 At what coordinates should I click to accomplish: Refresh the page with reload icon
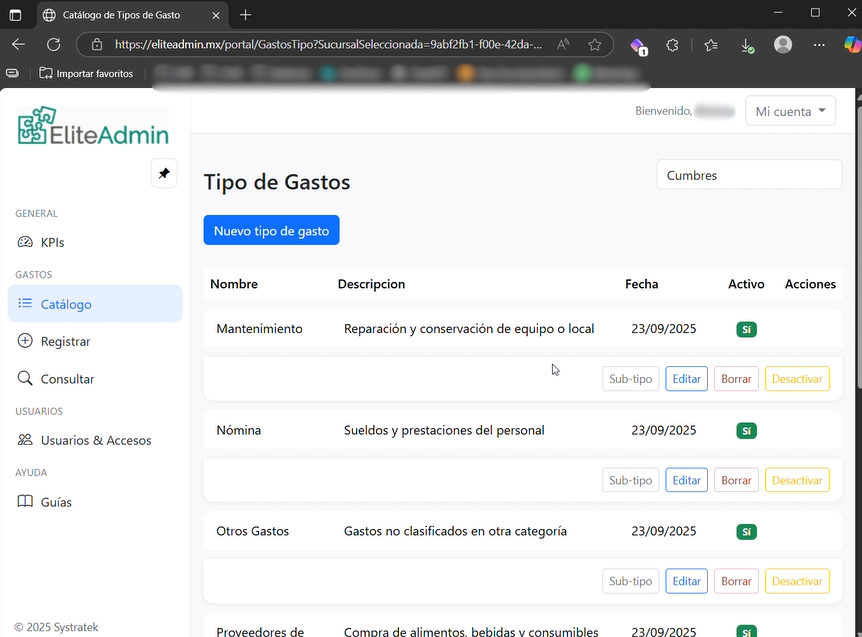pyautogui.click(x=54, y=45)
